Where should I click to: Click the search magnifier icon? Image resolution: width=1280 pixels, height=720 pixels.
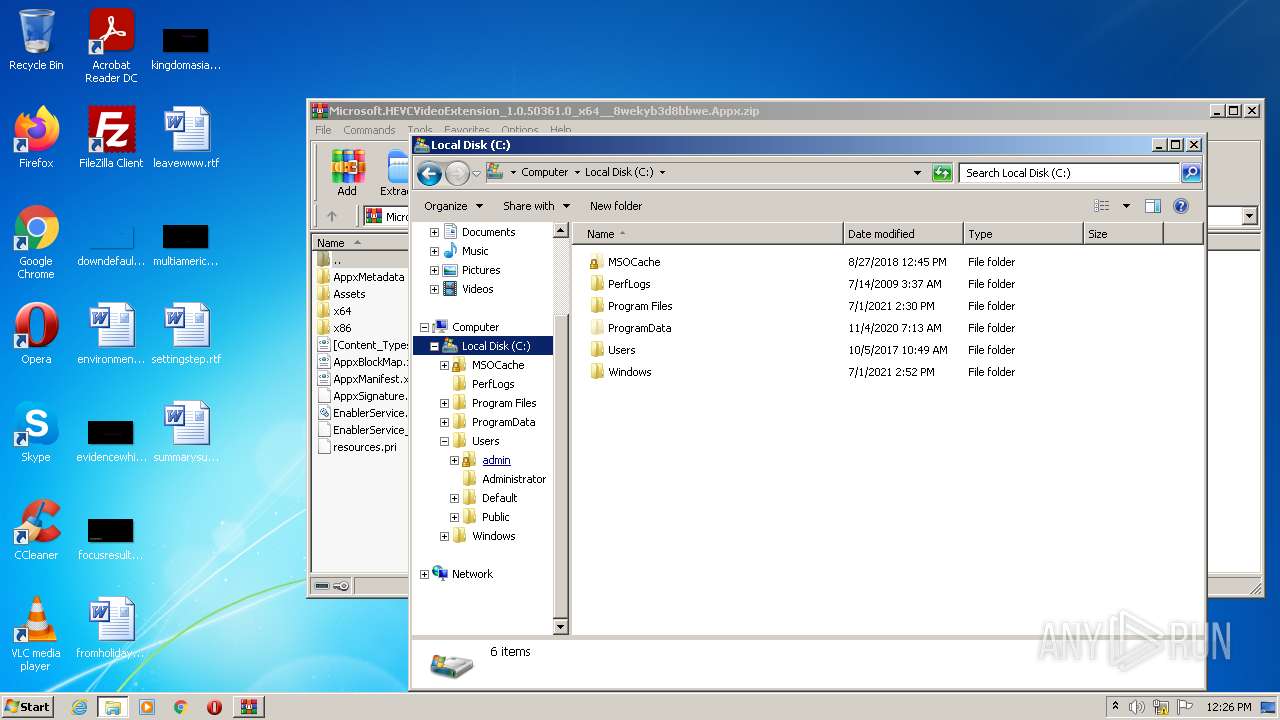(1190, 173)
